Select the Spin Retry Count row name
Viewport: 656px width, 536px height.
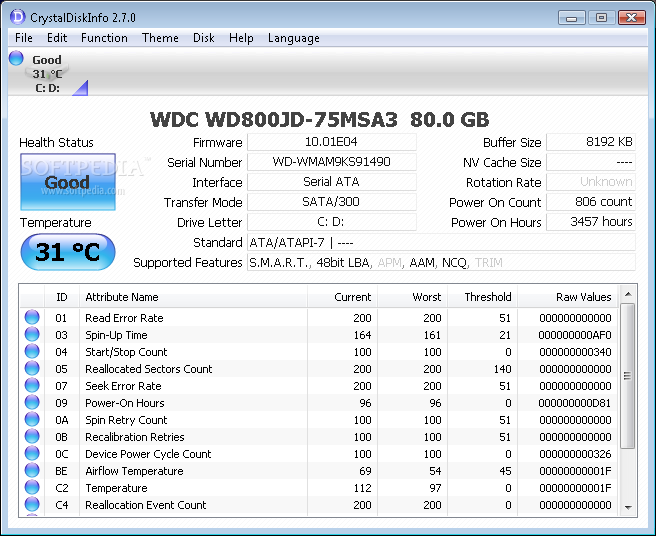(x=126, y=420)
